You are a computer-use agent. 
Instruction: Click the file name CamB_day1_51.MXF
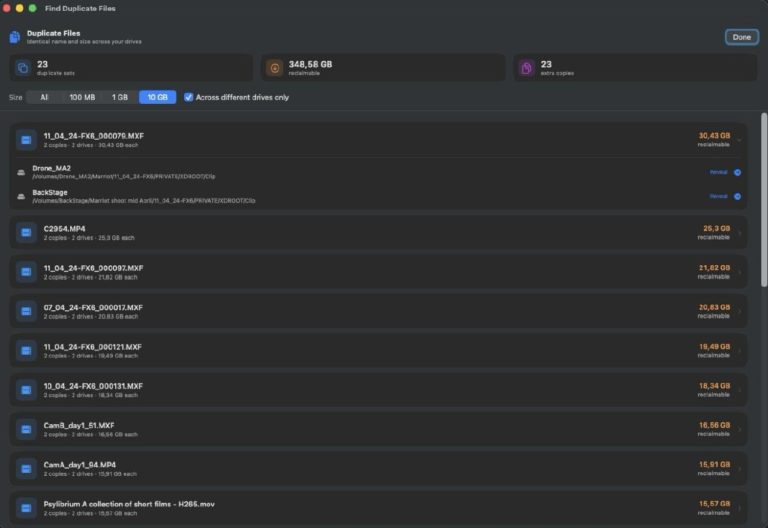pos(79,426)
